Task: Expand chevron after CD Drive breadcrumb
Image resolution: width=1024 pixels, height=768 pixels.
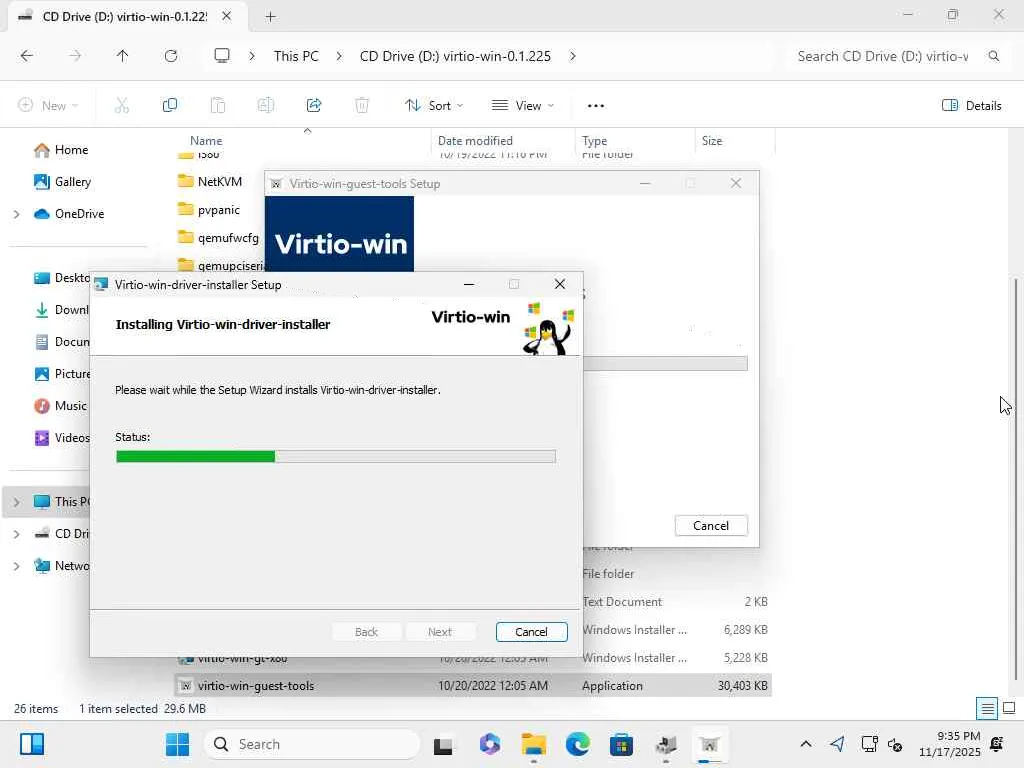Action: [x=573, y=56]
